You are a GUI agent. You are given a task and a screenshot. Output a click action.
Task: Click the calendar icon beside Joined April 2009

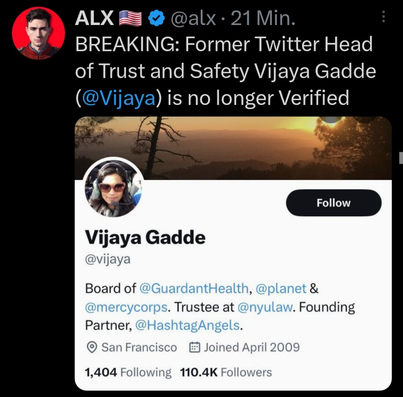(x=195, y=347)
